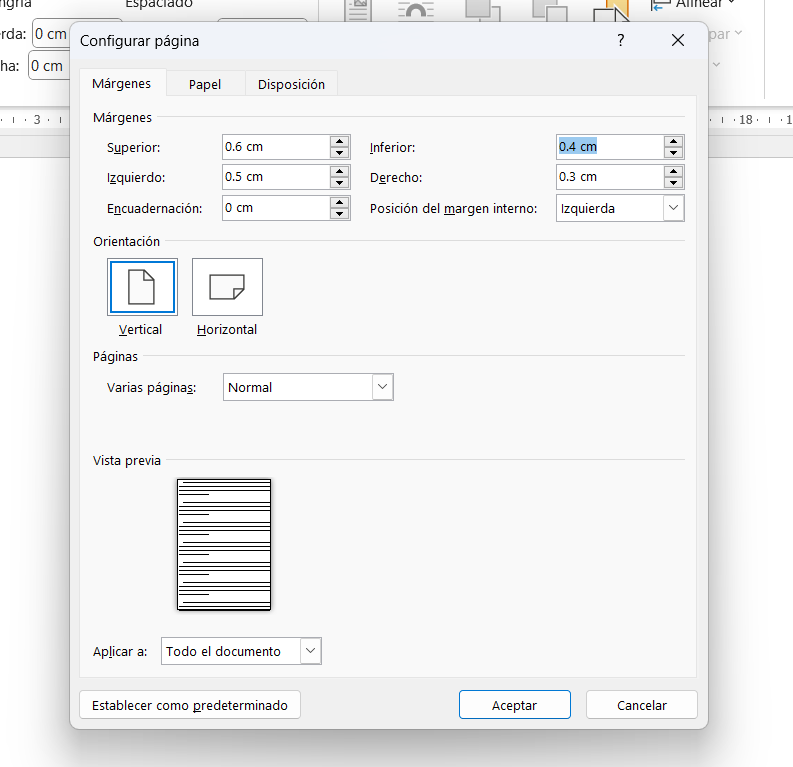Click the Derecho margin input field
Image resolution: width=793 pixels, height=767 pixels.
(x=609, y=177)
